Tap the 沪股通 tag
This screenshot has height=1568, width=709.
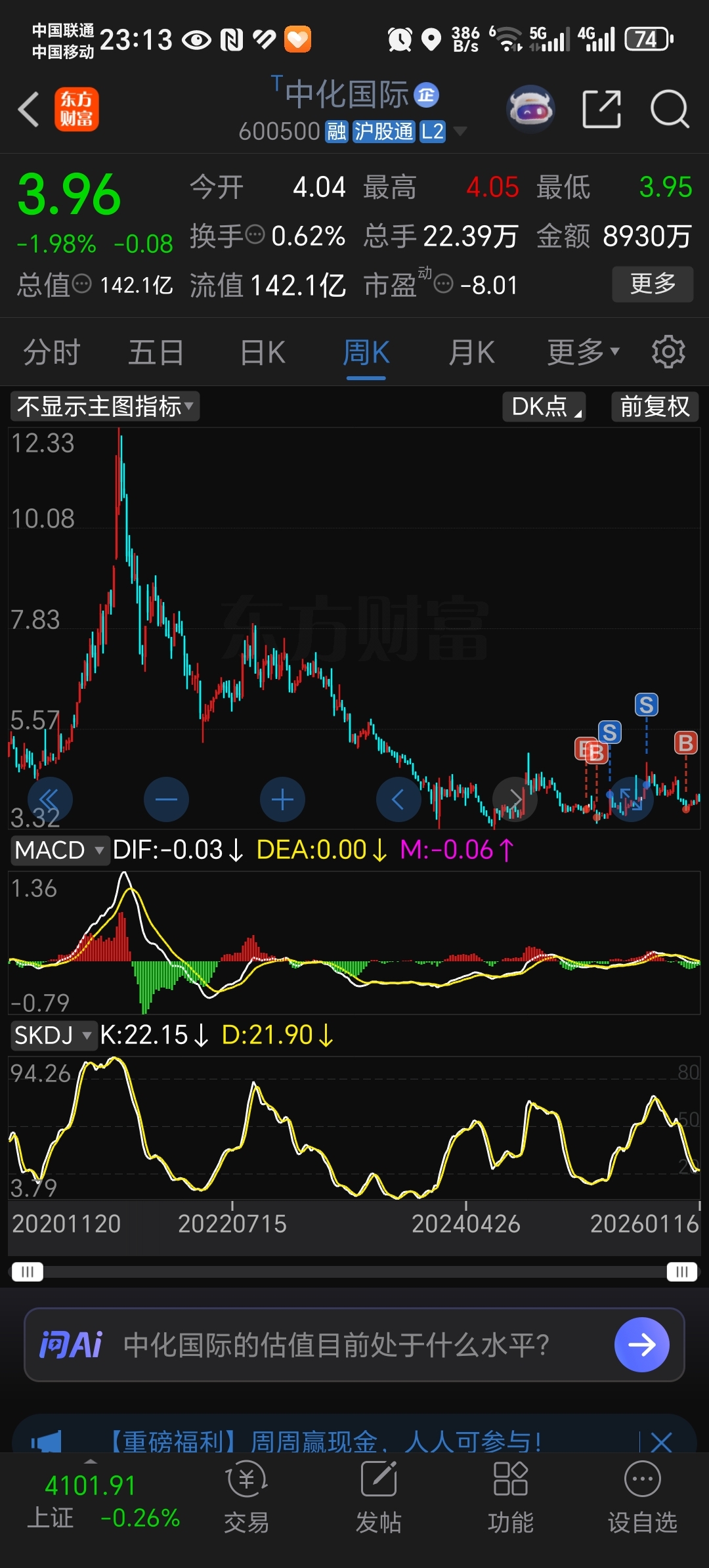[384, 132]
